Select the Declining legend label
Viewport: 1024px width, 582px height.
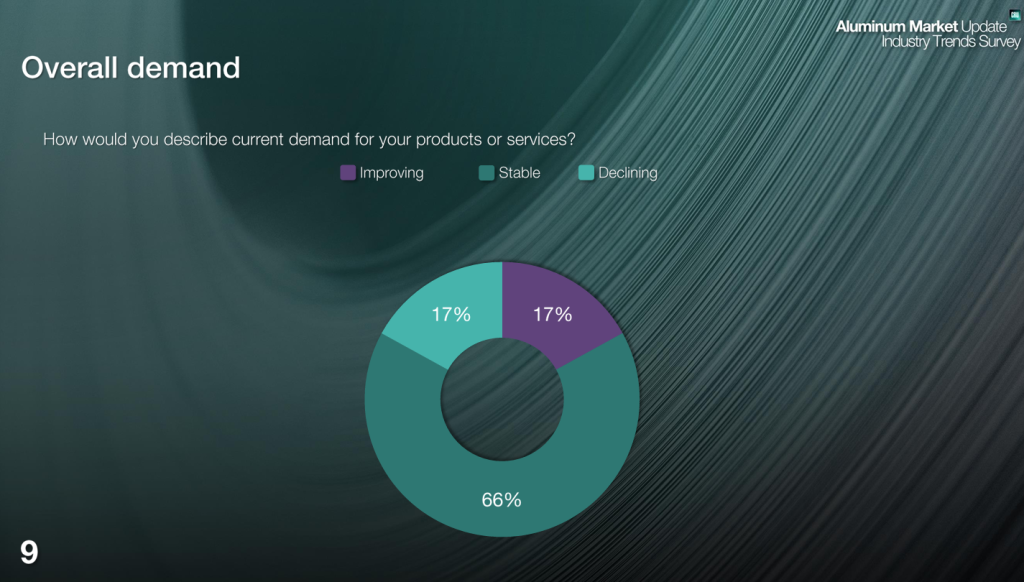[x=628, y=173]
